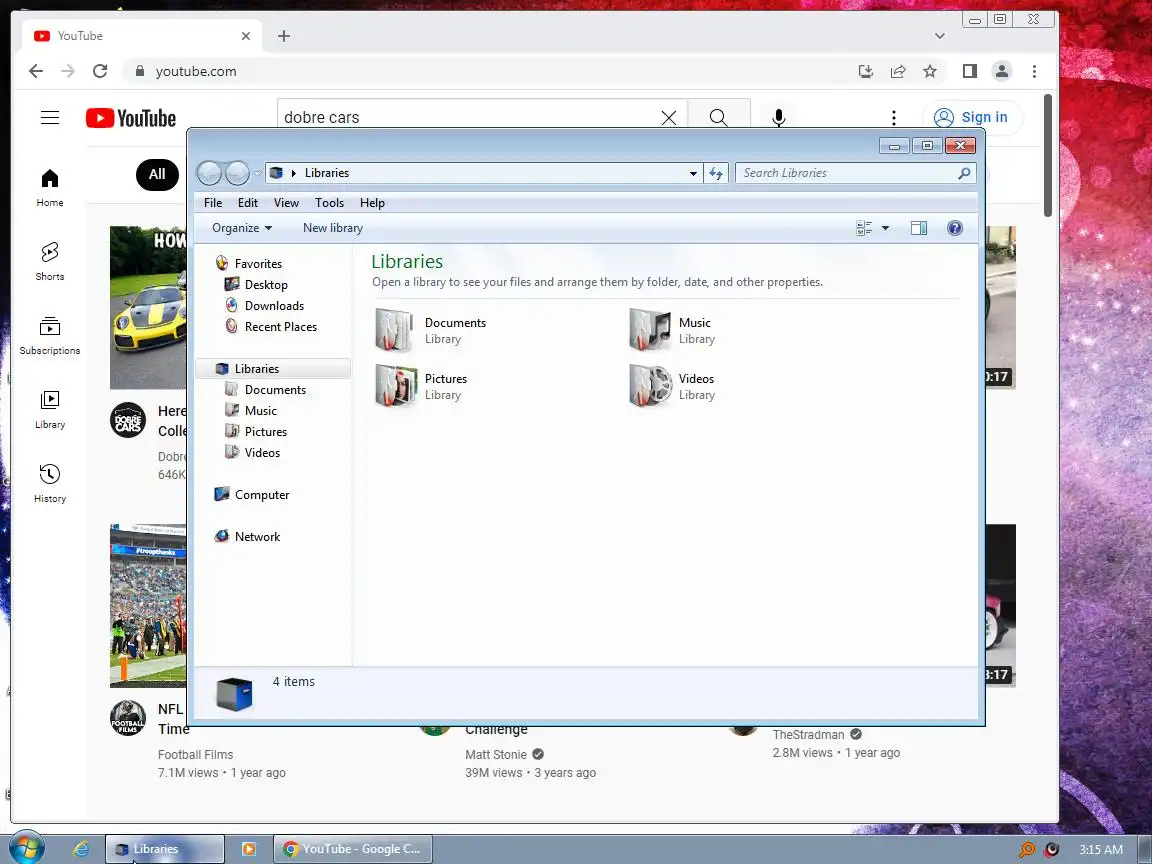Click Chrome share page icon
Screen dimensions: 1152x864
898,71
